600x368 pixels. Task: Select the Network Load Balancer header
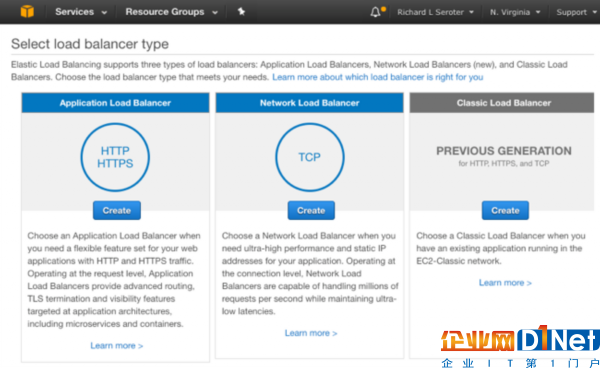pyautogui.click(x=310, y=103)
